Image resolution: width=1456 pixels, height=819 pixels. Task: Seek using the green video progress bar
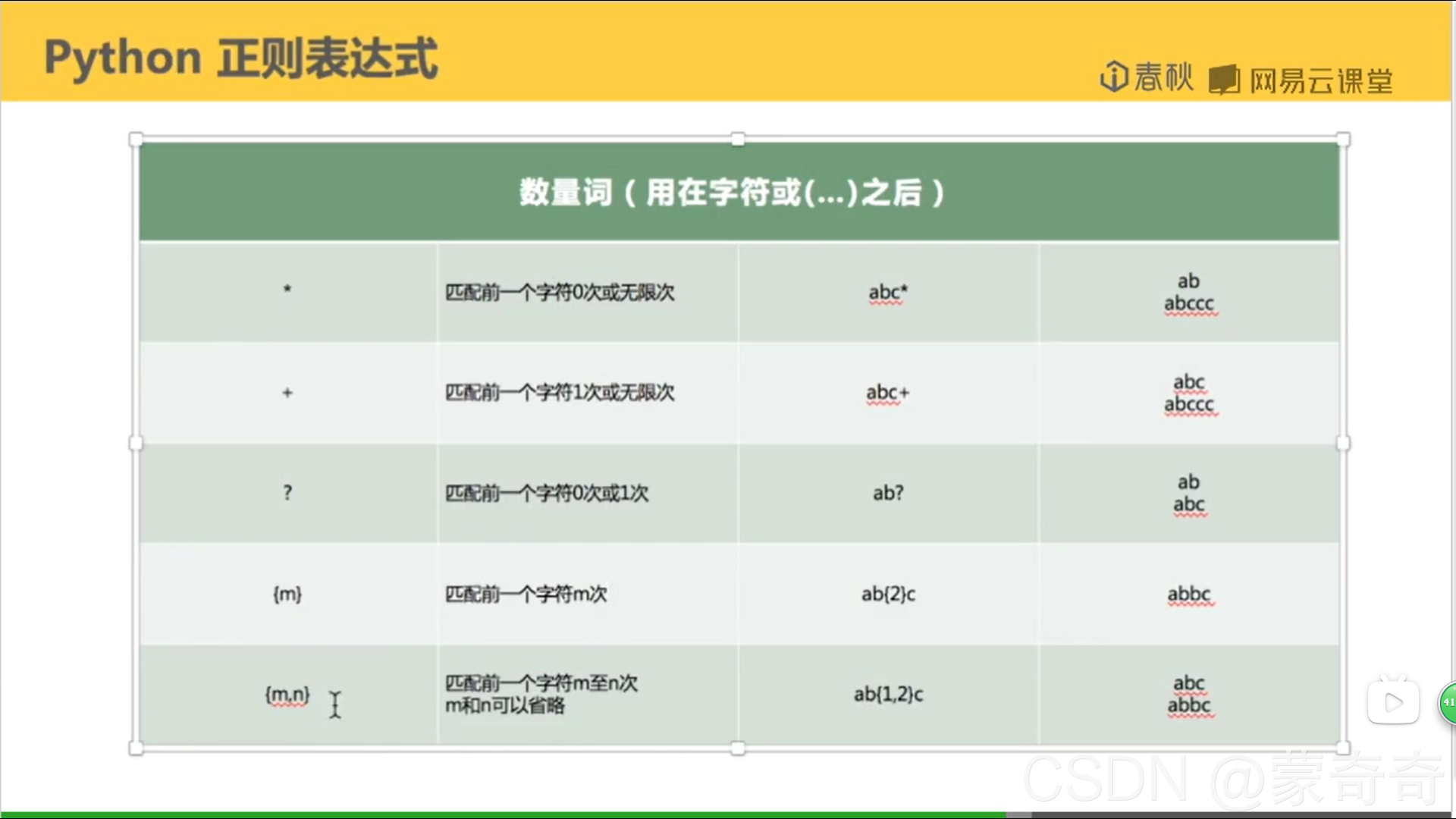point(504,815)
